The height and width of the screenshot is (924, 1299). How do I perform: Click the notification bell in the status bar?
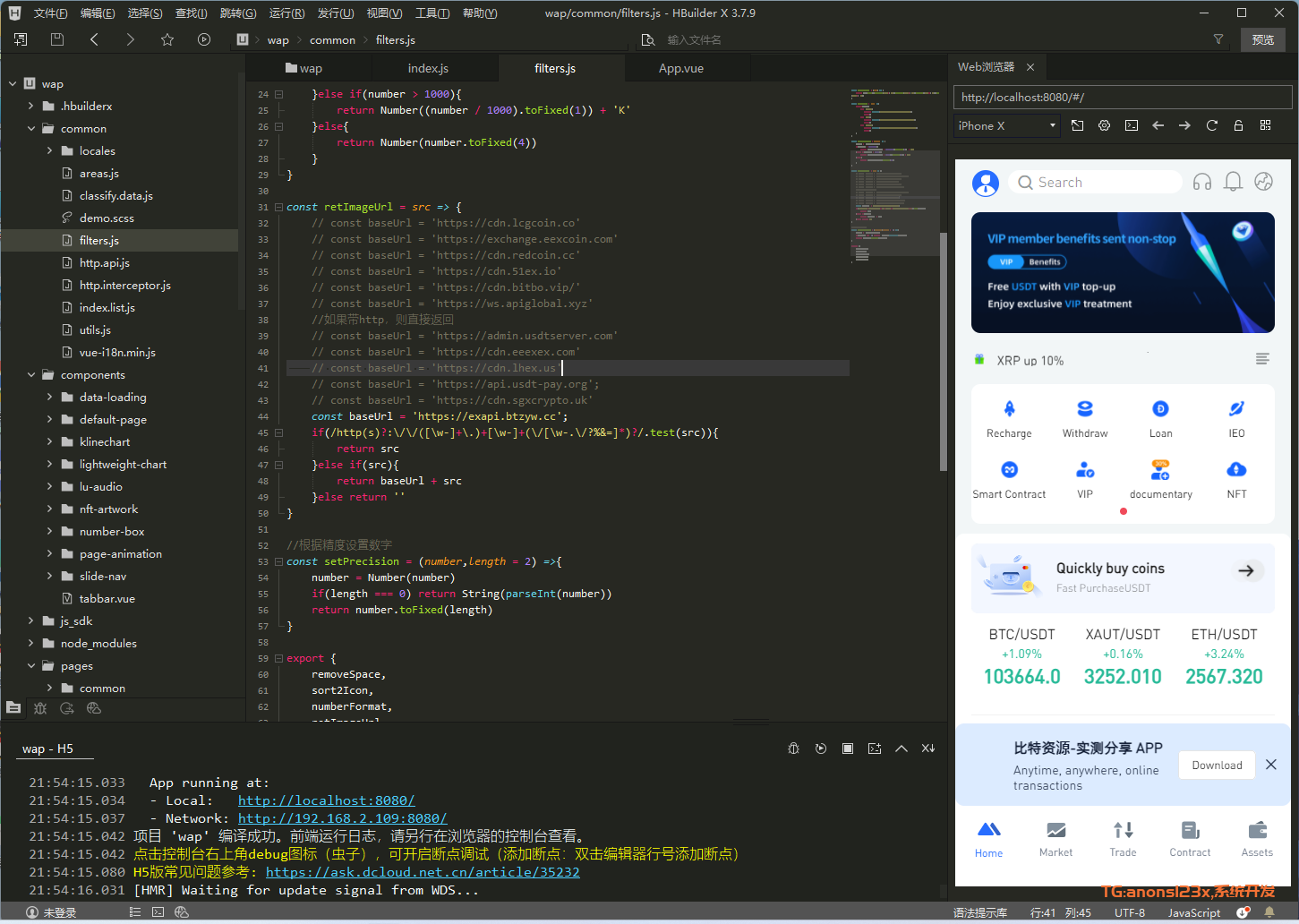(1269, 912)
